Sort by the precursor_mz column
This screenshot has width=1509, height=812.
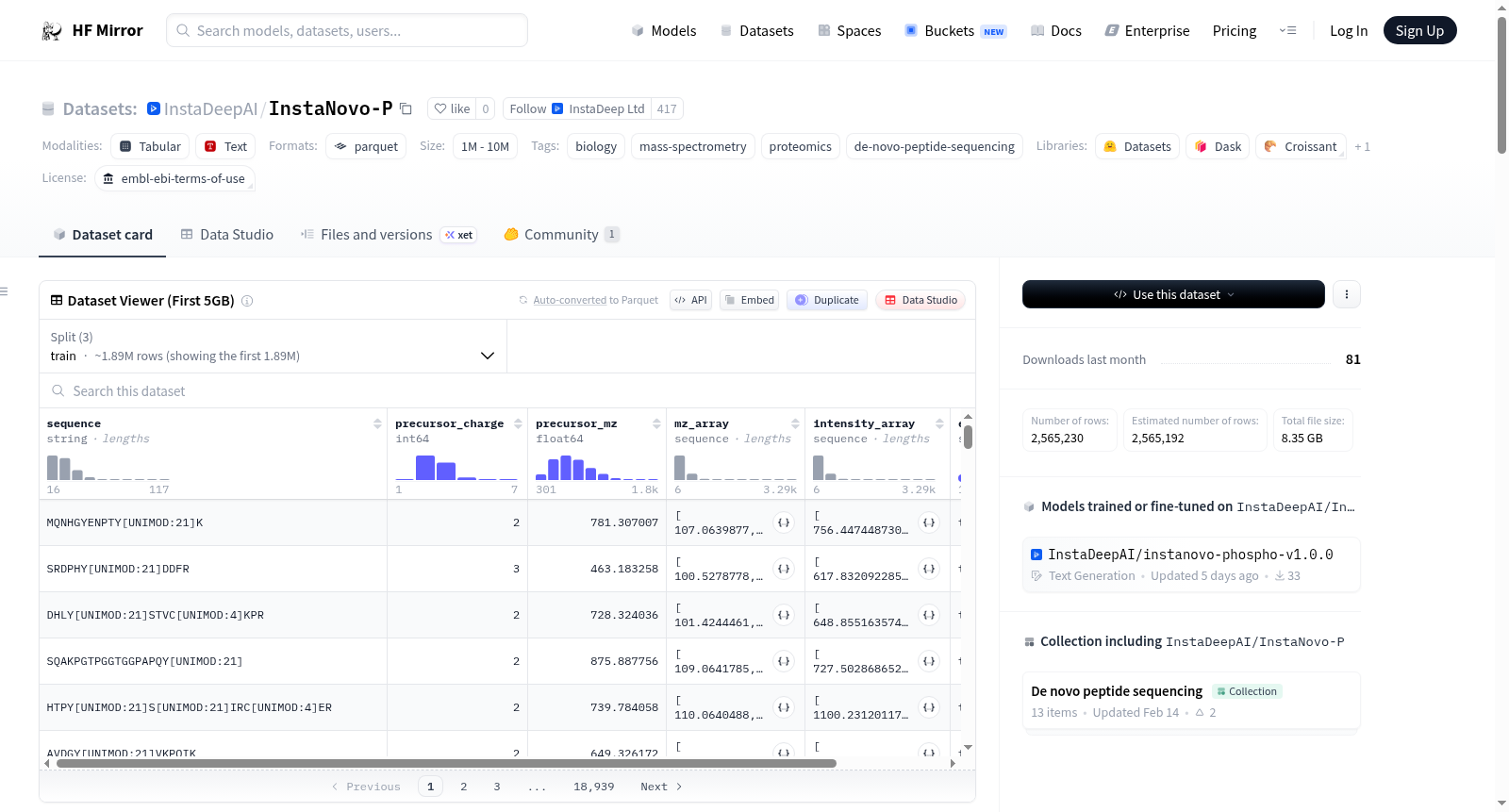(x=656, y=423)
